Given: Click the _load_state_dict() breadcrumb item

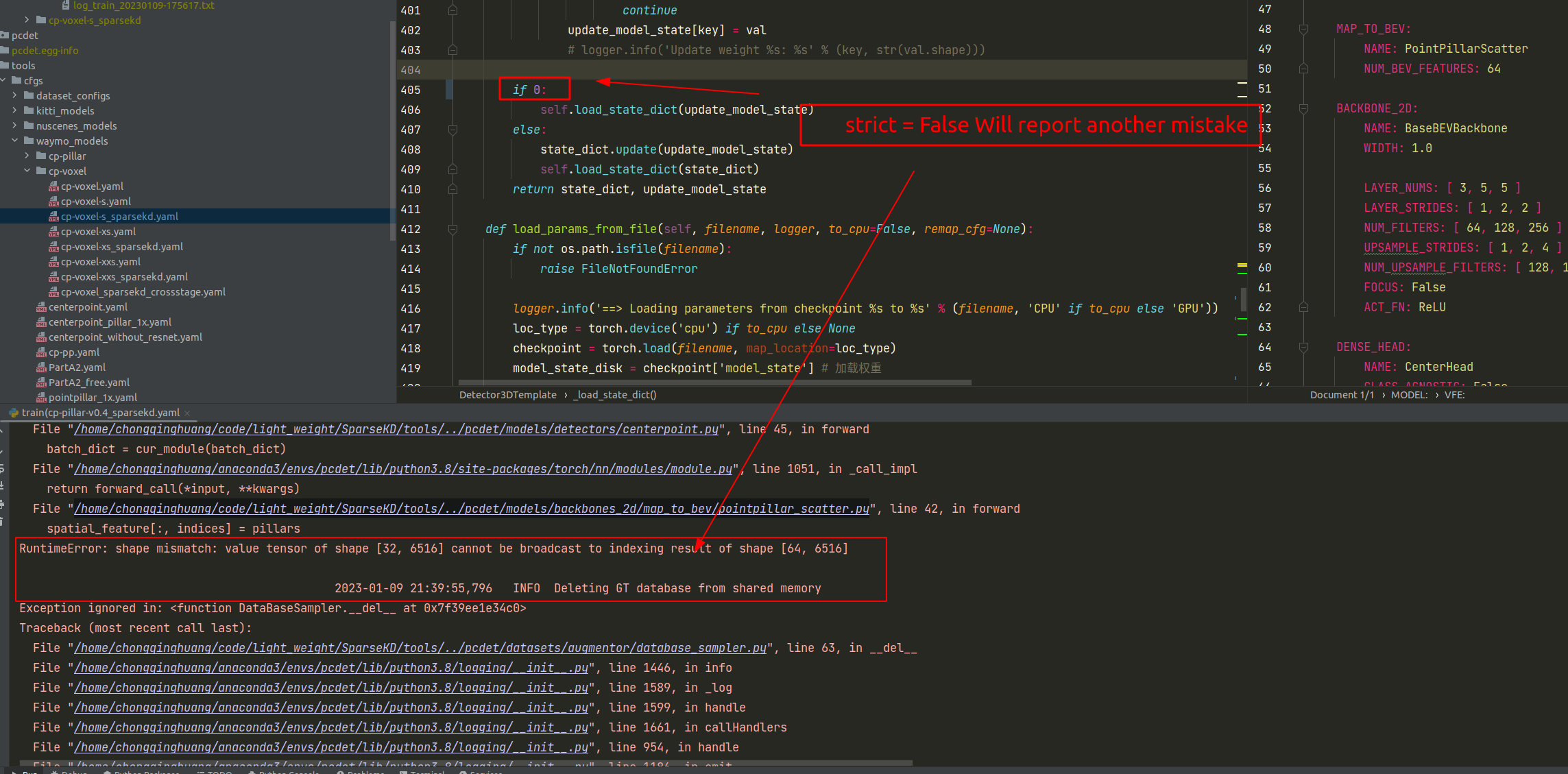Looking at the screenshot, I should click(x=615, y=395).
